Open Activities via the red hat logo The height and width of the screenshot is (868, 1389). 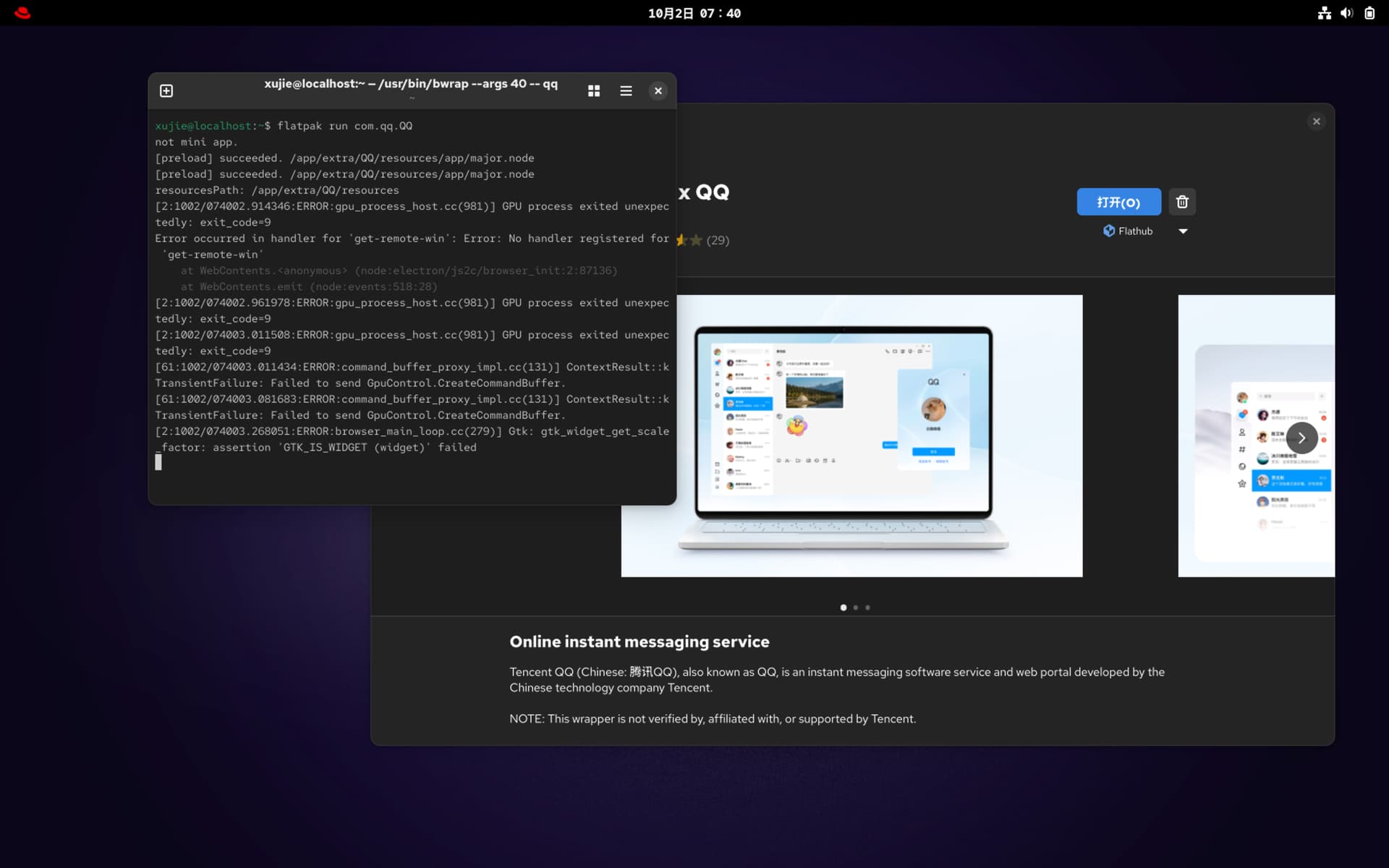22,13
